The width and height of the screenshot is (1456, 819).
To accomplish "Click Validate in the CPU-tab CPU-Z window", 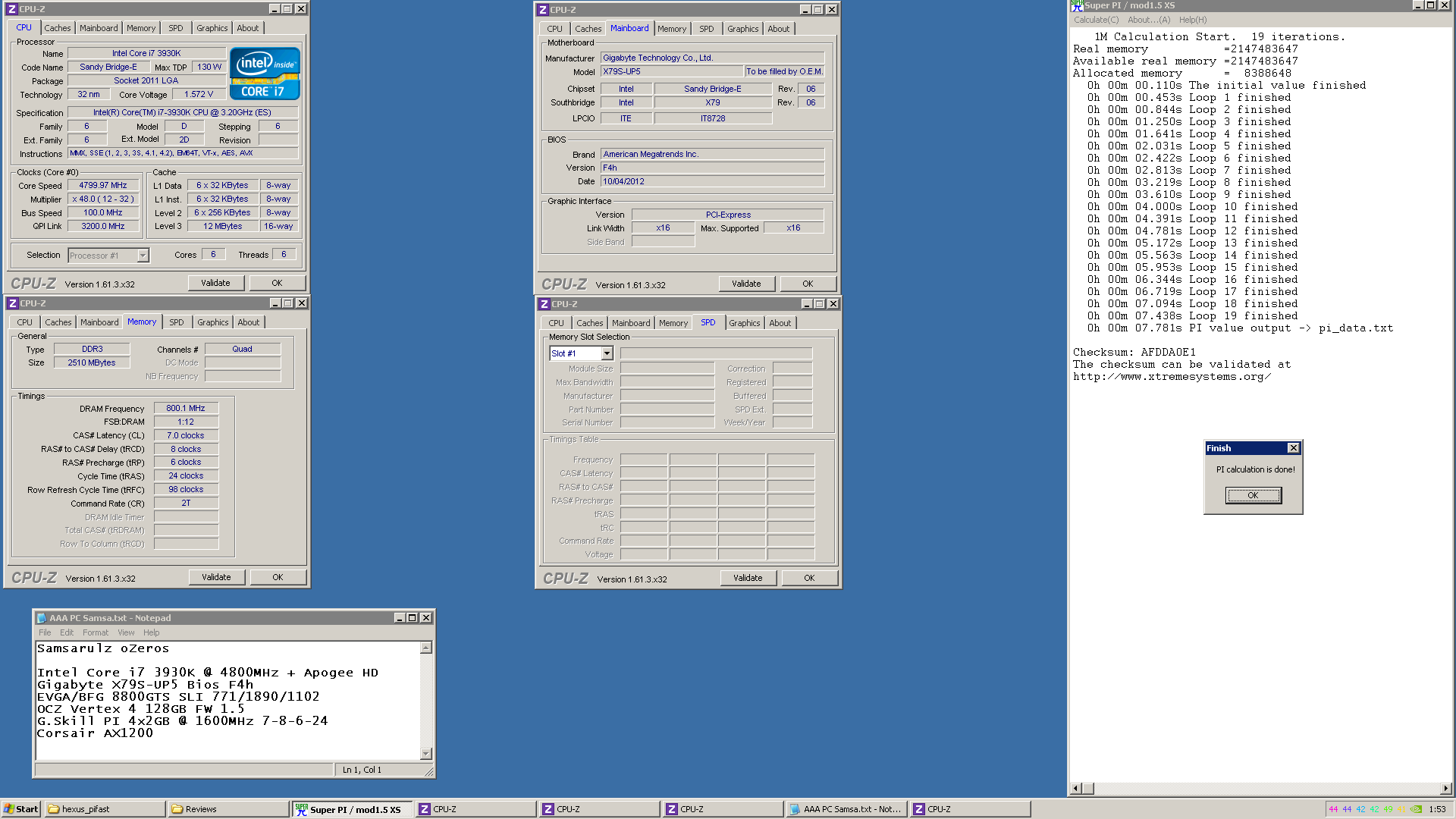I will pyautogui.click(x=215, y=283).
